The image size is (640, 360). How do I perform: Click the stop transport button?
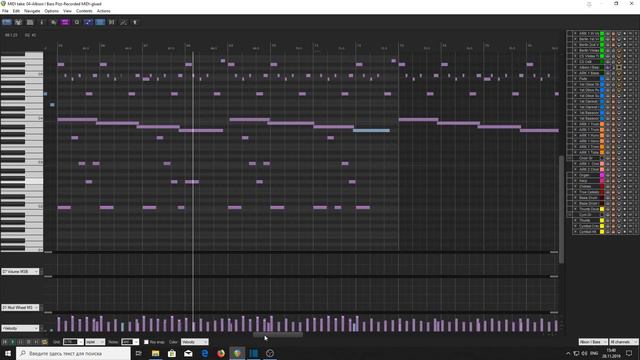click(29, 342)
